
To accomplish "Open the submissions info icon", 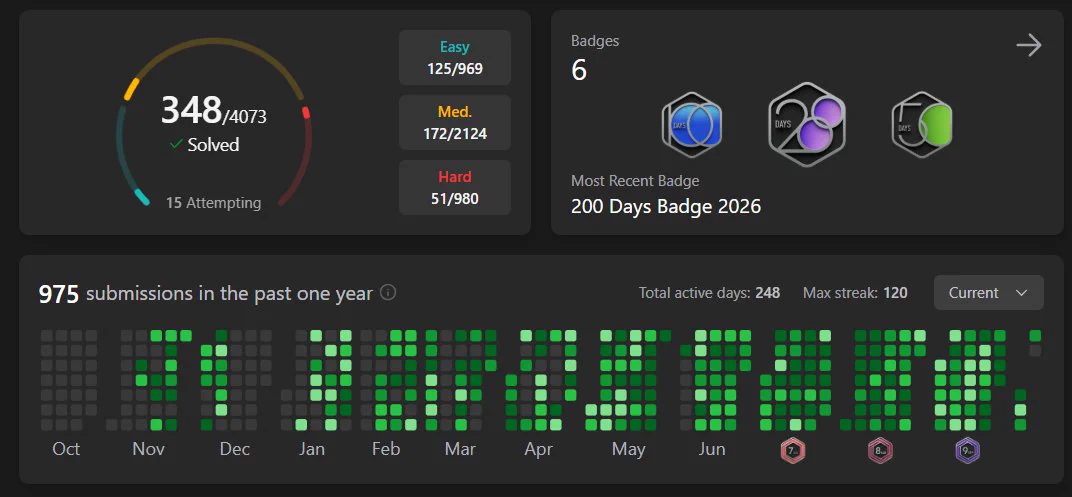I will 388,293.
